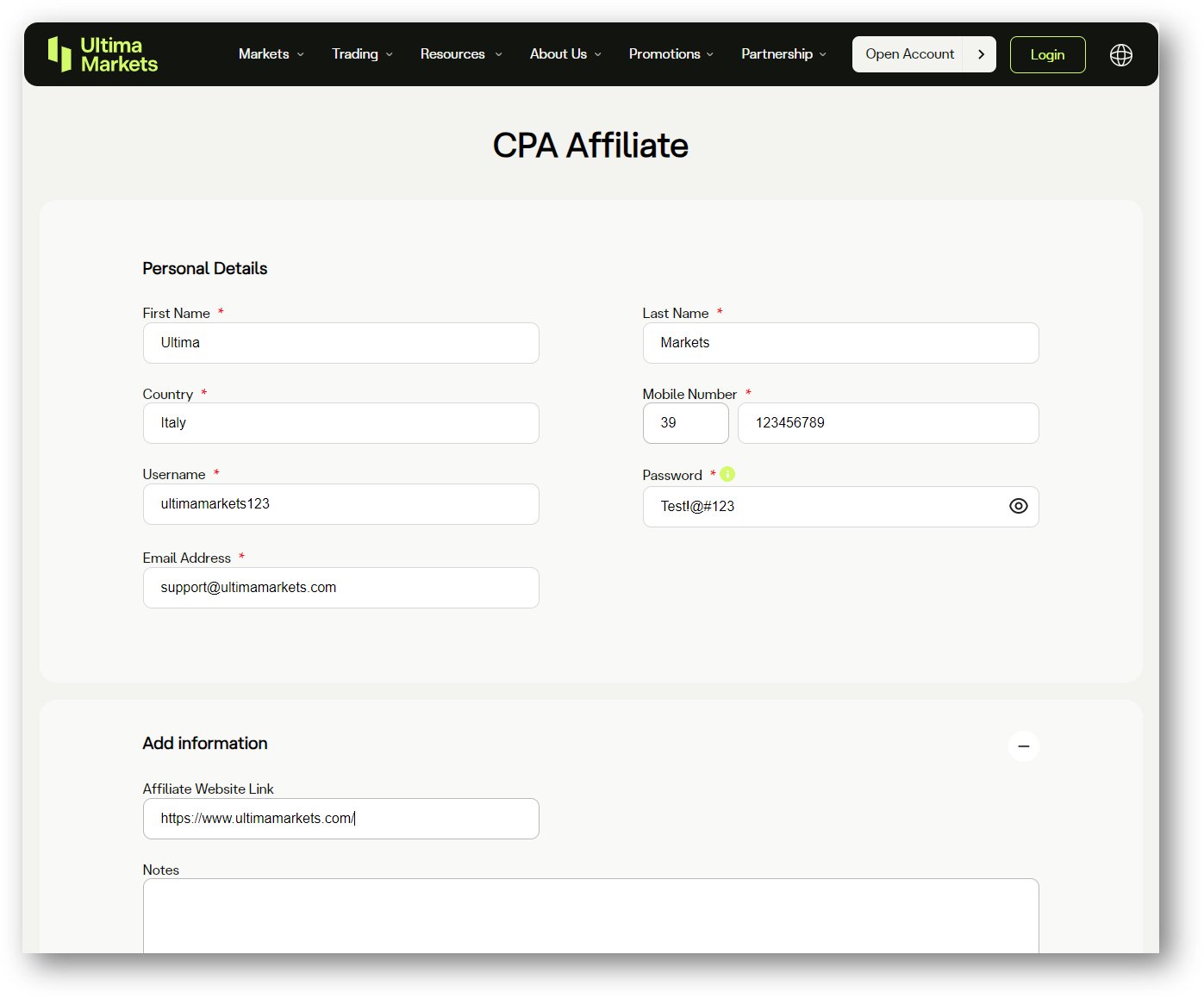Image resolution: width=1204 pixels, height=998 pixels.
Task: Click the Username label
Action: (174, 474)
